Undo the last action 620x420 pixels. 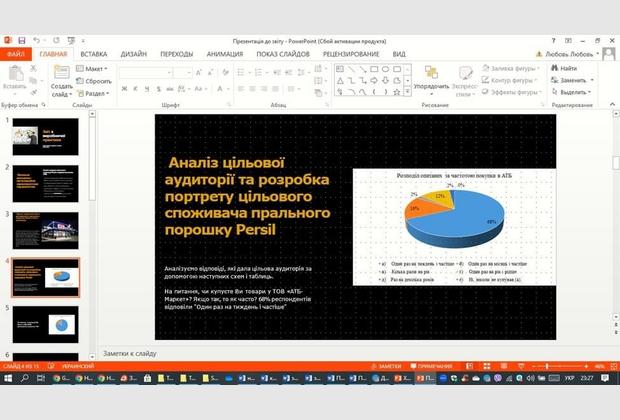pyautogui.click(x=36, y=41)
